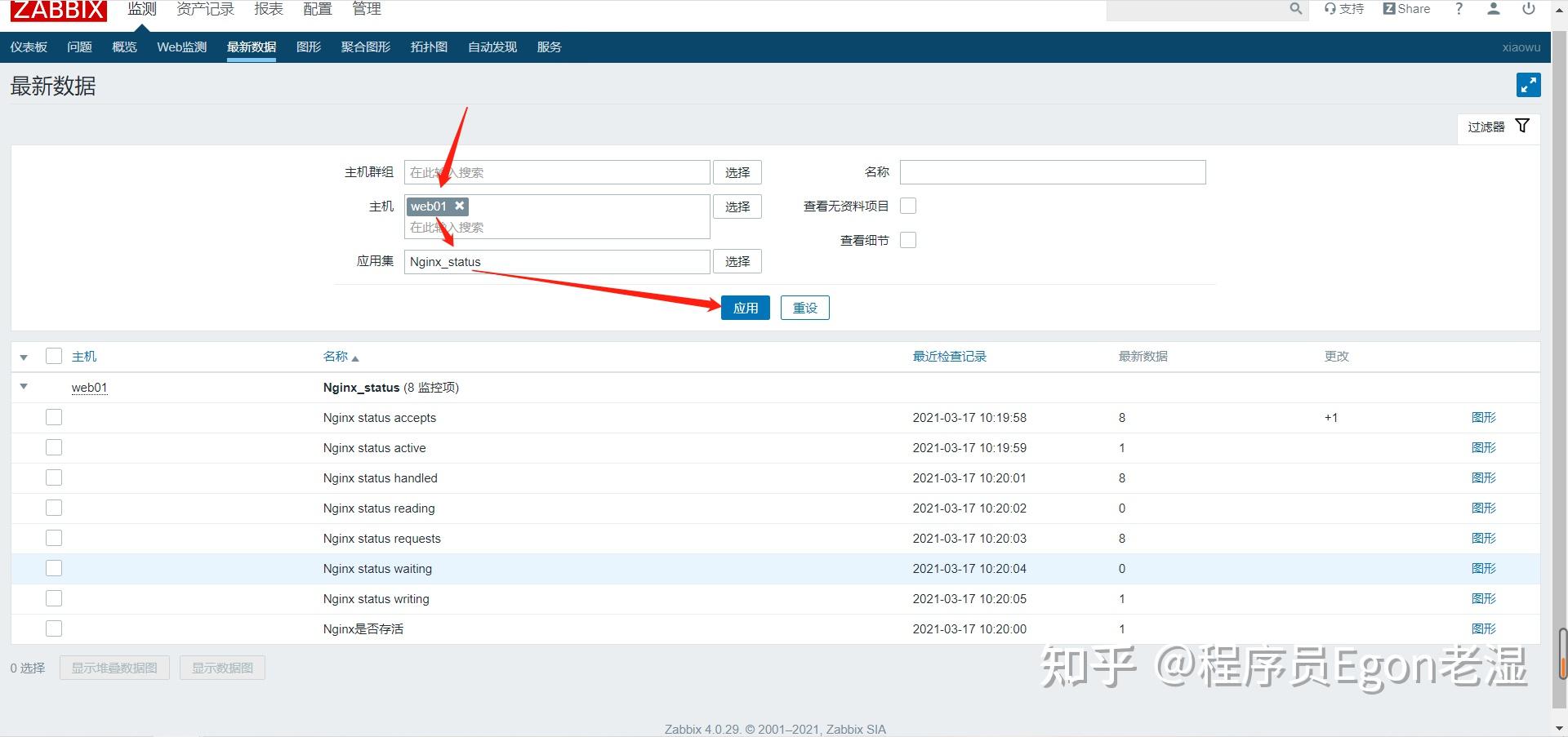
Task: Open 报表 main menu
Action: click(x=269, y=9)
